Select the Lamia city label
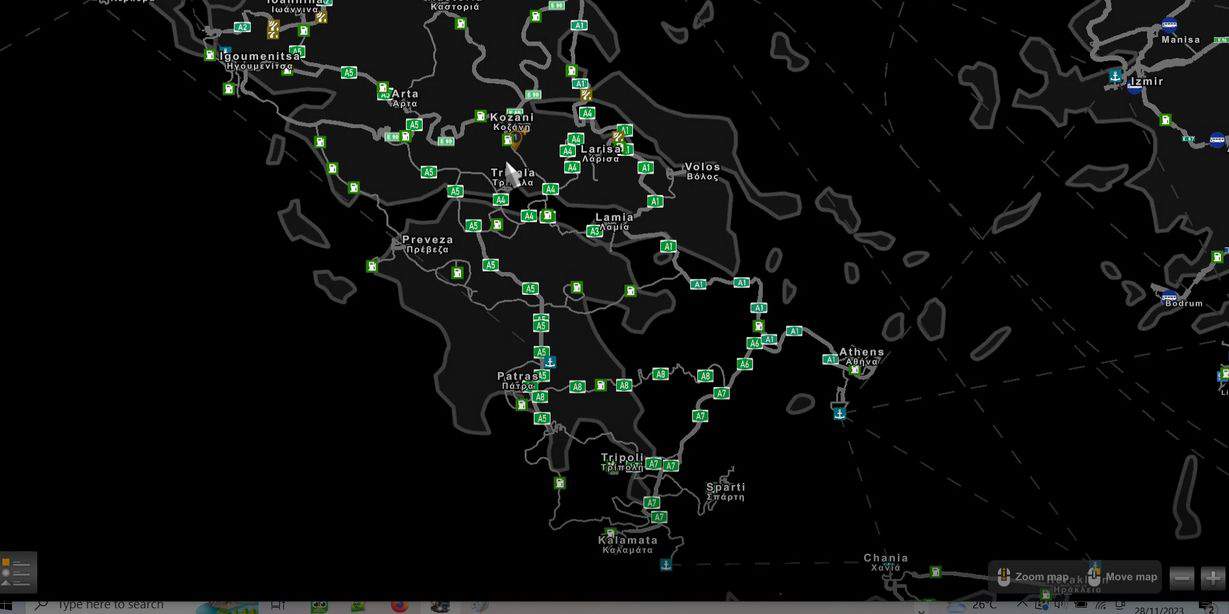1229x614 pixels. coord(614,218)
